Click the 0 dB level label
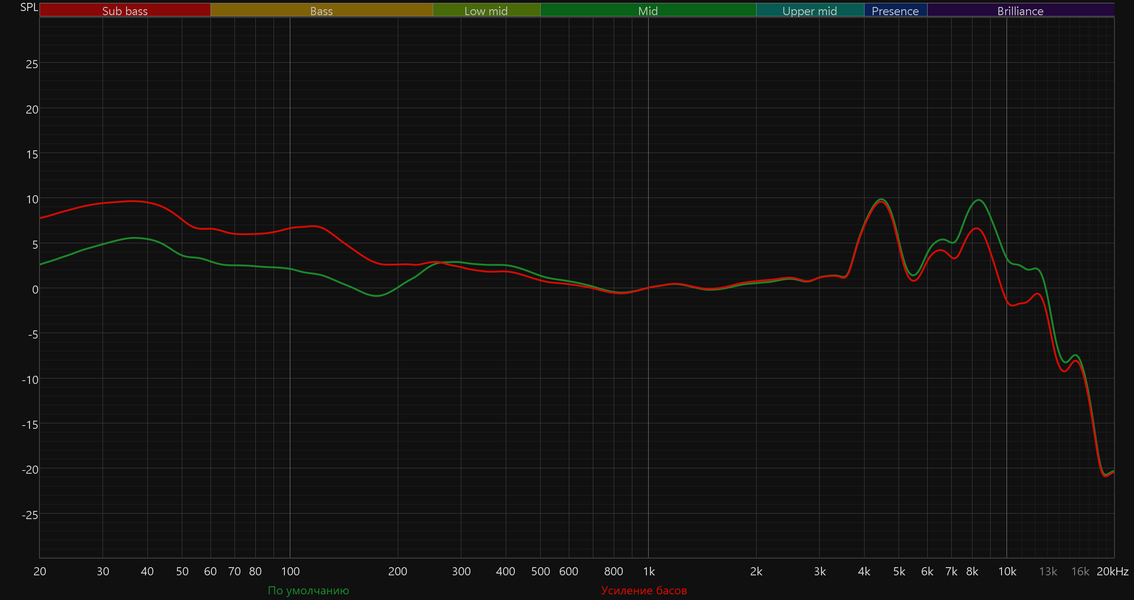 35,289
